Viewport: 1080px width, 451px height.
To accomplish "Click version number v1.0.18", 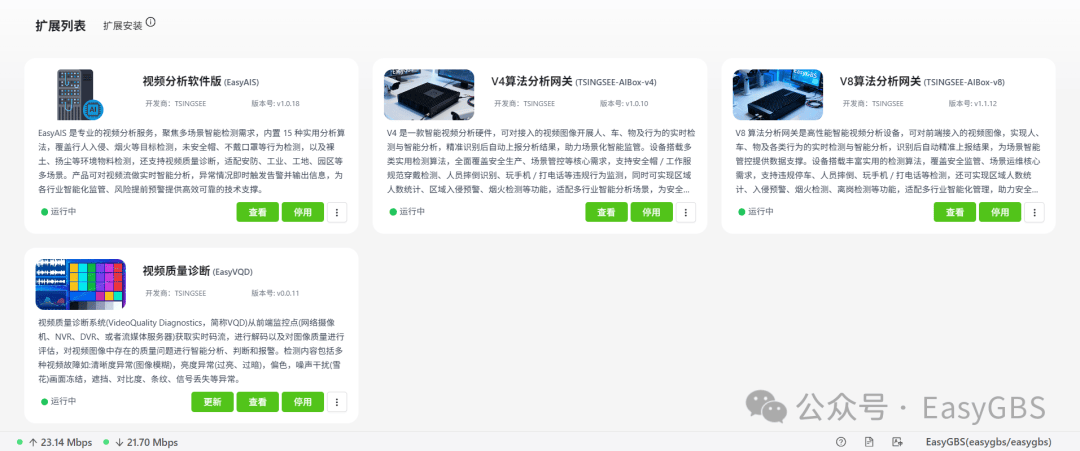I will pyautogui.click(x=288, y=103).
